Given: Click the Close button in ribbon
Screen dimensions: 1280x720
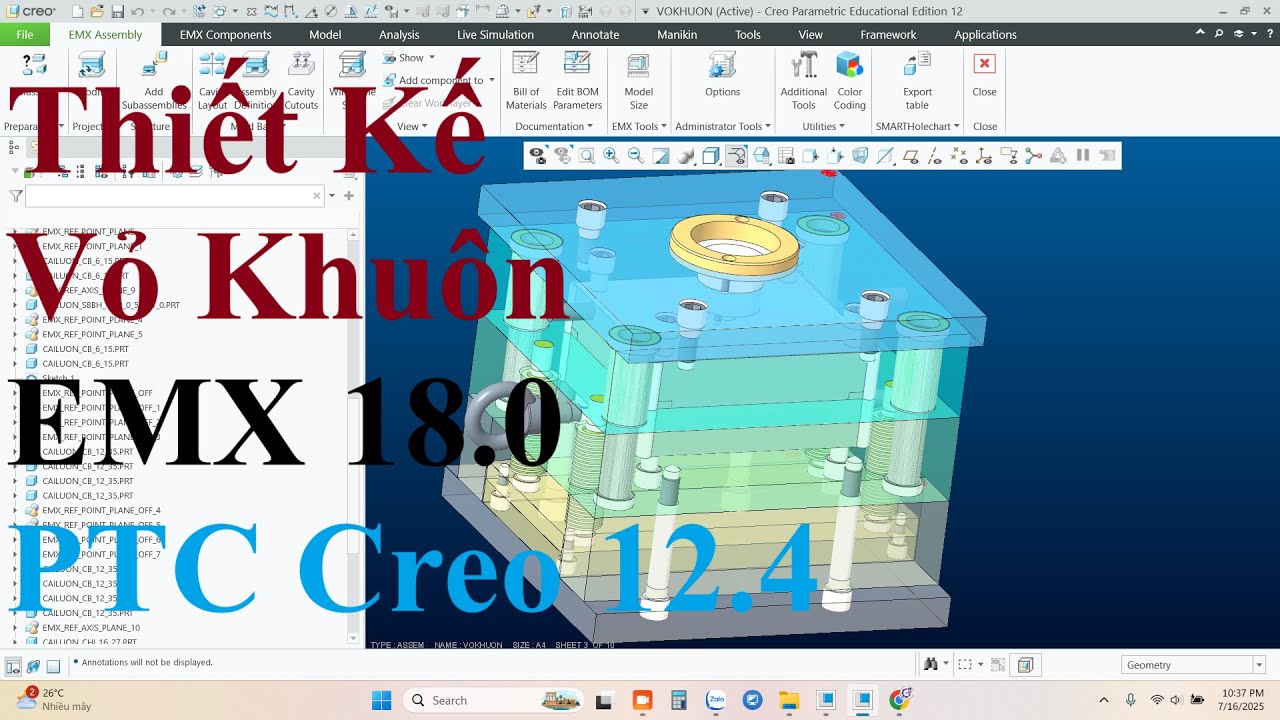Looking at the screenshot, I should (985, 74).
